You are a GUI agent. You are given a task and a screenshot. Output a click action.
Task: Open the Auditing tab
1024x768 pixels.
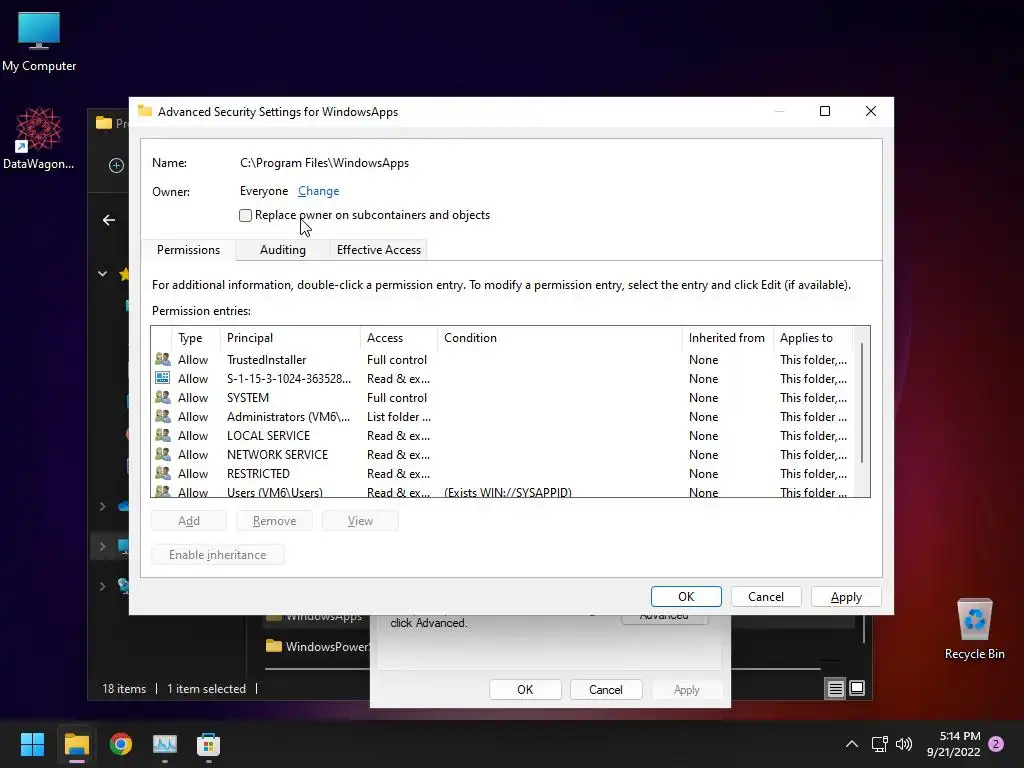click(x=283, y=249)
